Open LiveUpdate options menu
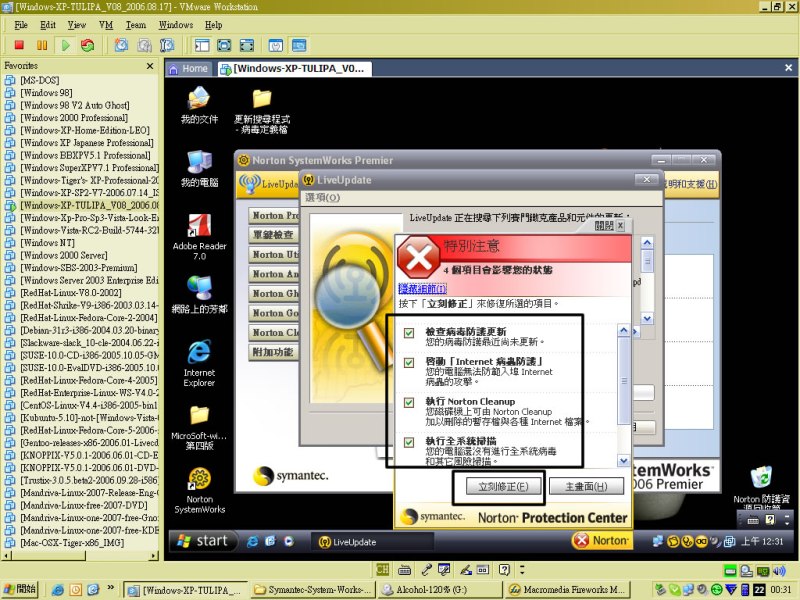This screenshot has height=600, width=800. pos(322,197)
